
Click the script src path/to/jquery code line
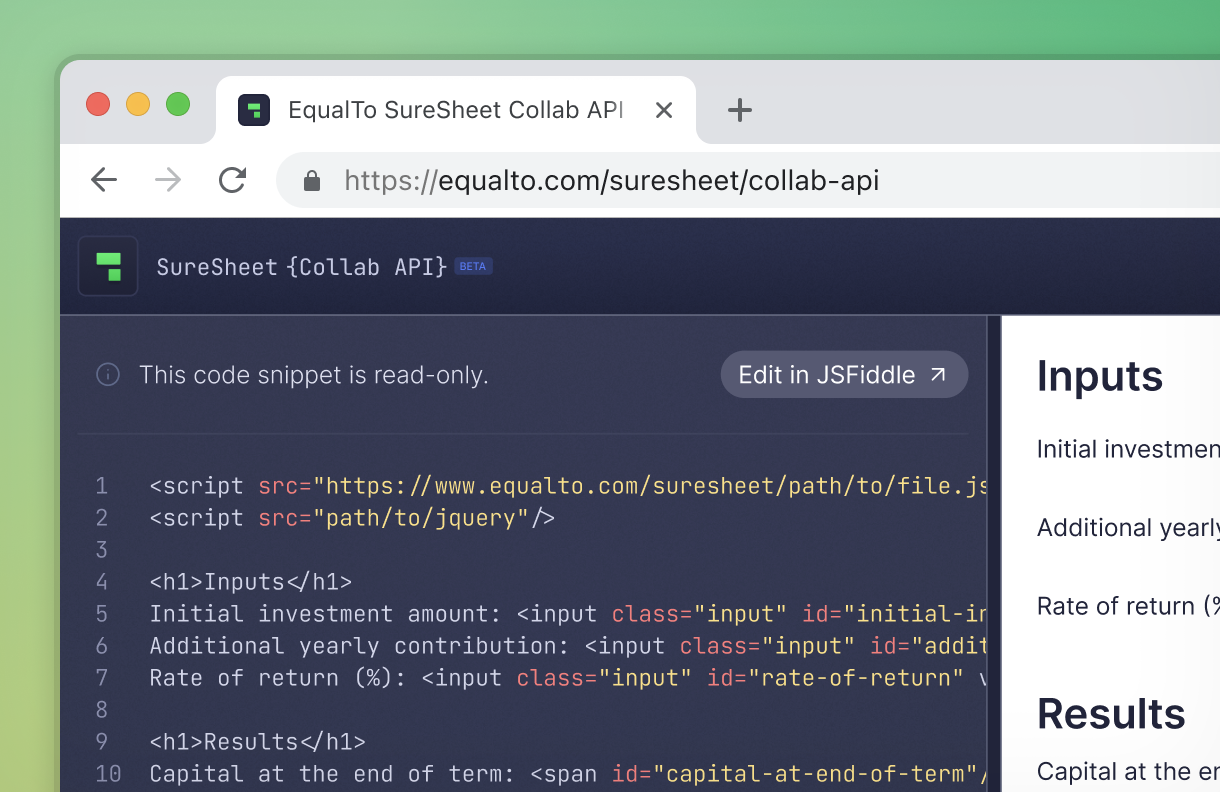(x=352, y=518)
